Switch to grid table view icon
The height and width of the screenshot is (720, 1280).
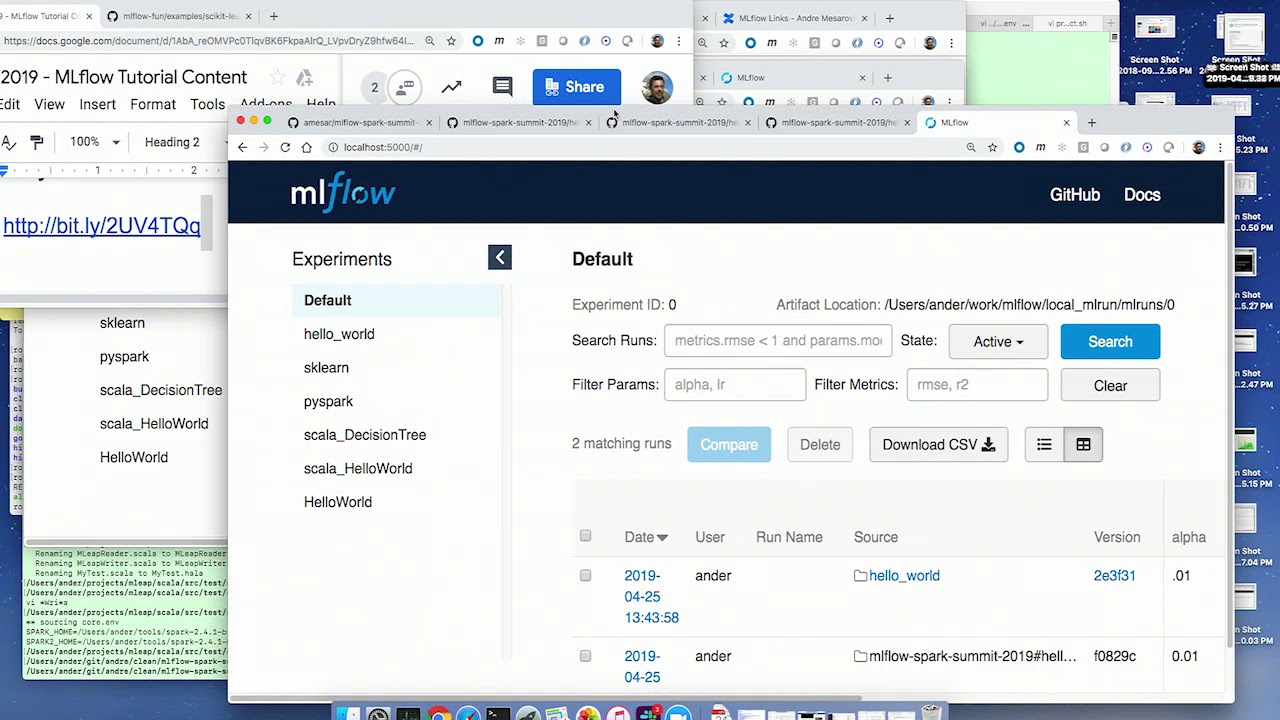click(1083, 445)
